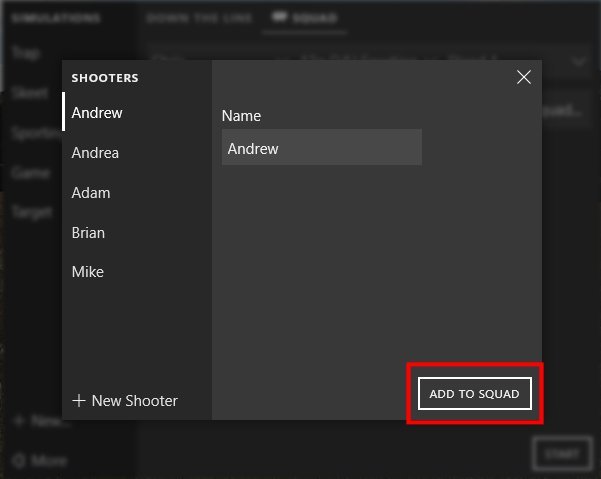
Task: Click the plus icon for New Shooter
Action: (x=79, y=401)
